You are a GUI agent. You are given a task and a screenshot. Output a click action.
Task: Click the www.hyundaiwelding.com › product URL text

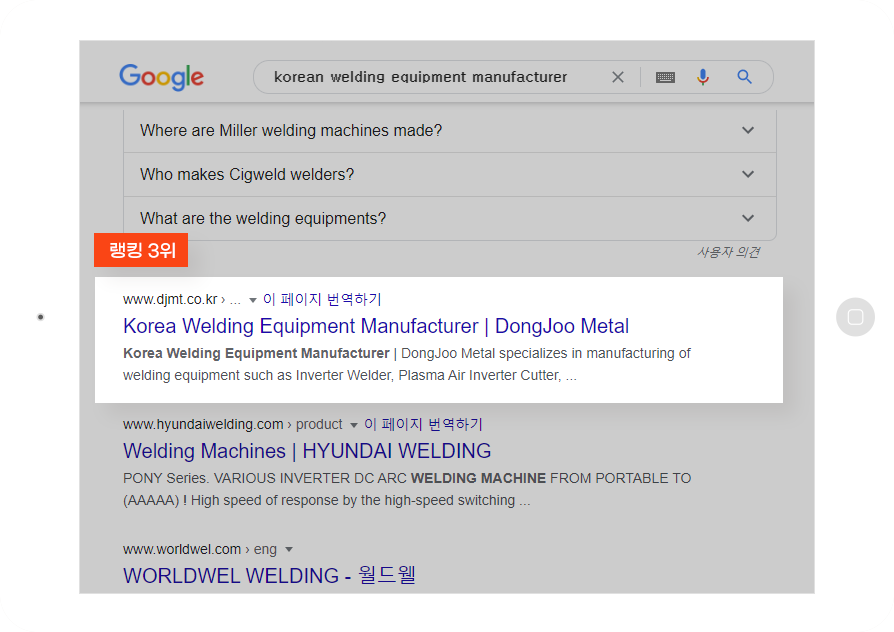pos(233,424)
